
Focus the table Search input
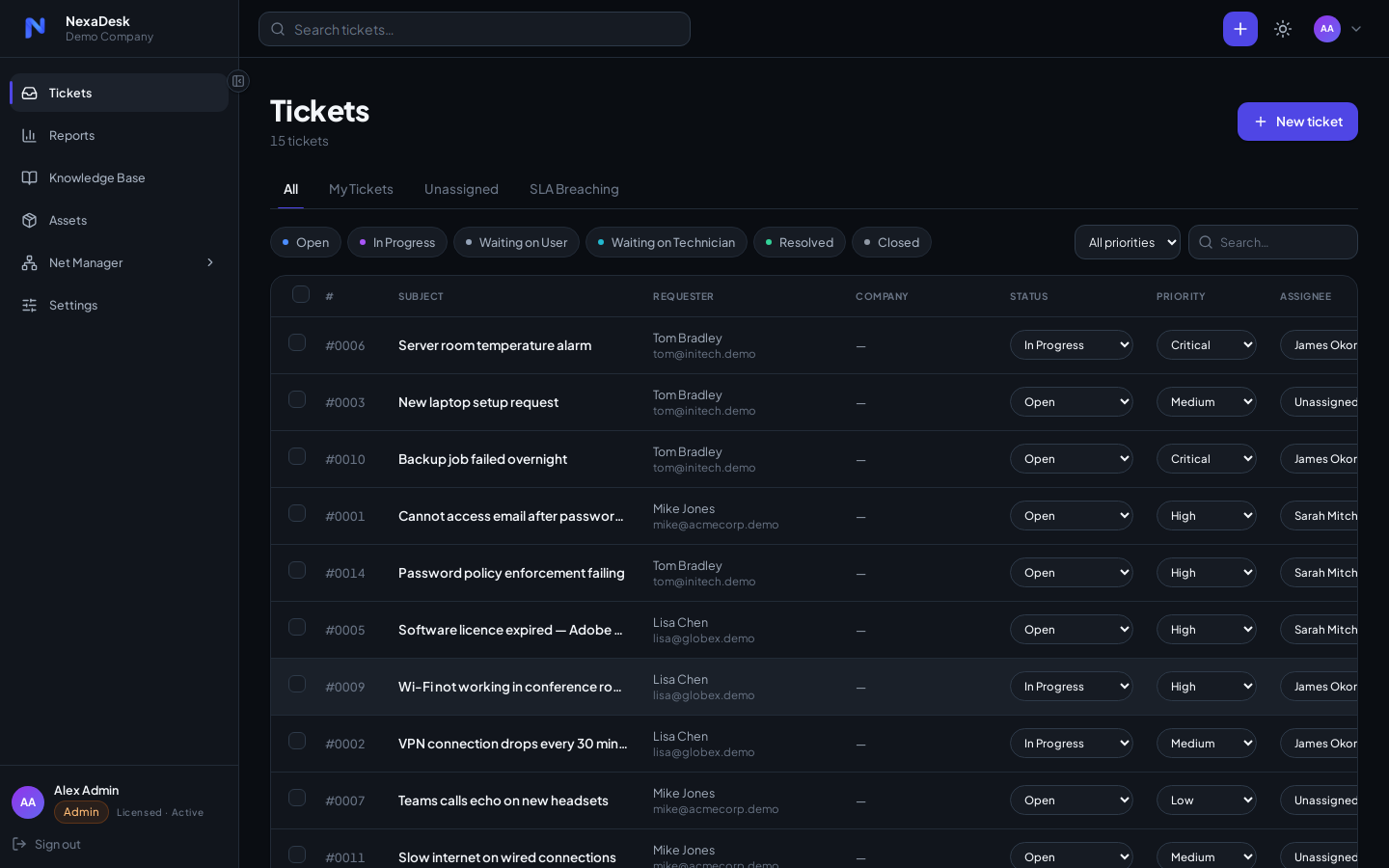click(x=1273, y=242)
